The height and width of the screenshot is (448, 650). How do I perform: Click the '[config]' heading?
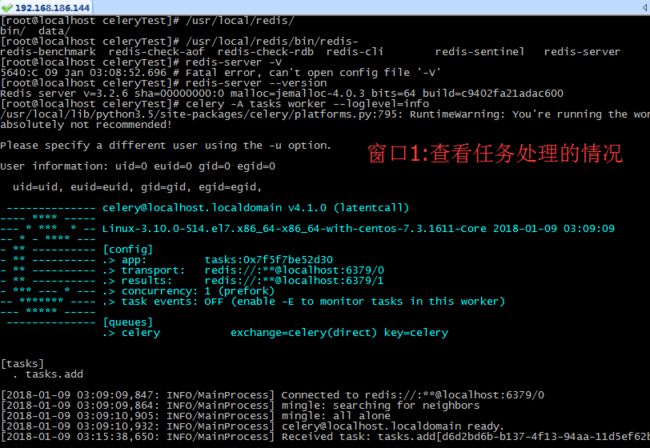[128, 249]
